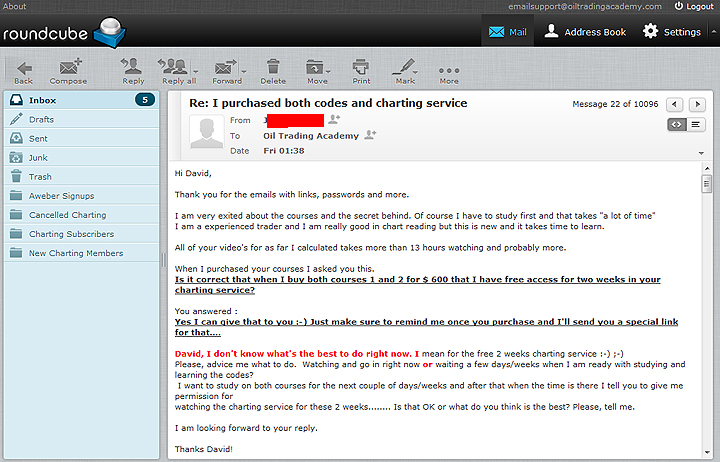Click the Inbox unread count badge
The image size is (720, 462).
pyautogui.click(x=145, y=100)
